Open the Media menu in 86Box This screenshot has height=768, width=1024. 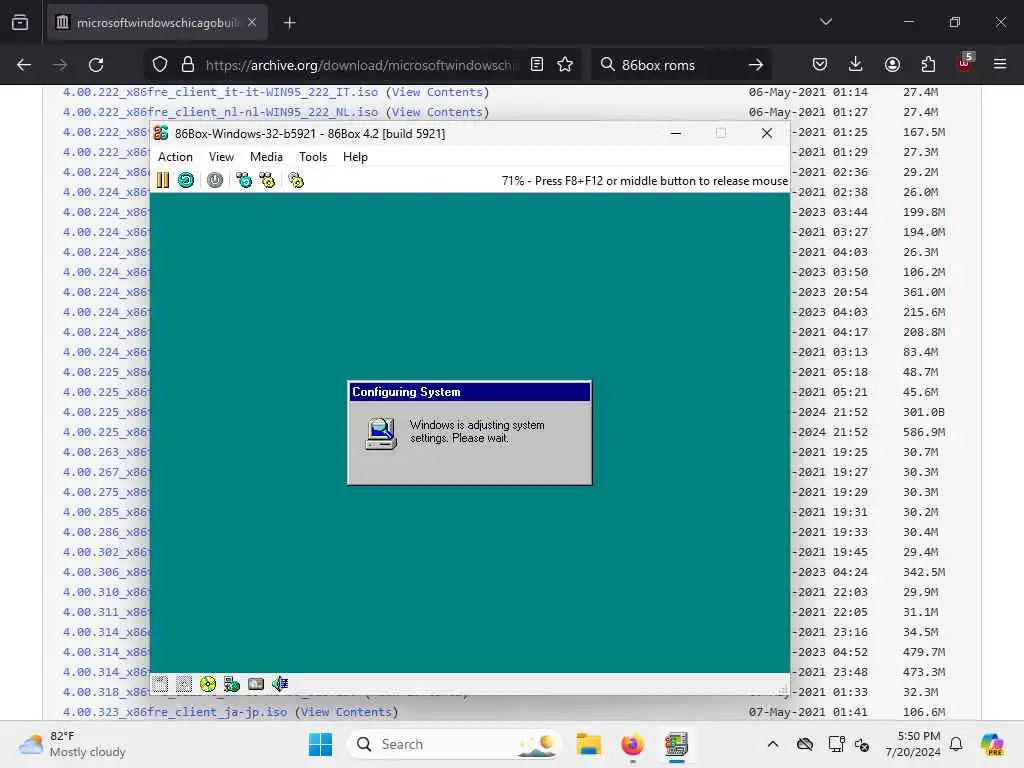[266, 157]
